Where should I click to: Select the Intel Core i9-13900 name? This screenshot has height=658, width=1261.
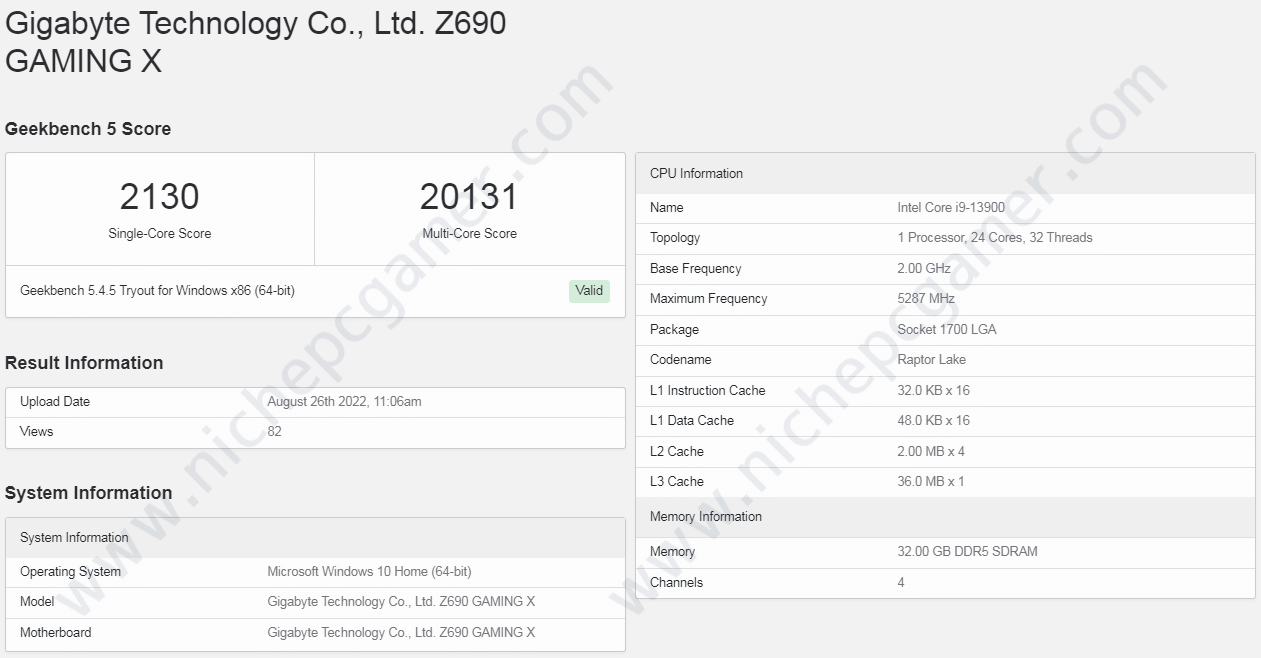[x=951, y=208]
